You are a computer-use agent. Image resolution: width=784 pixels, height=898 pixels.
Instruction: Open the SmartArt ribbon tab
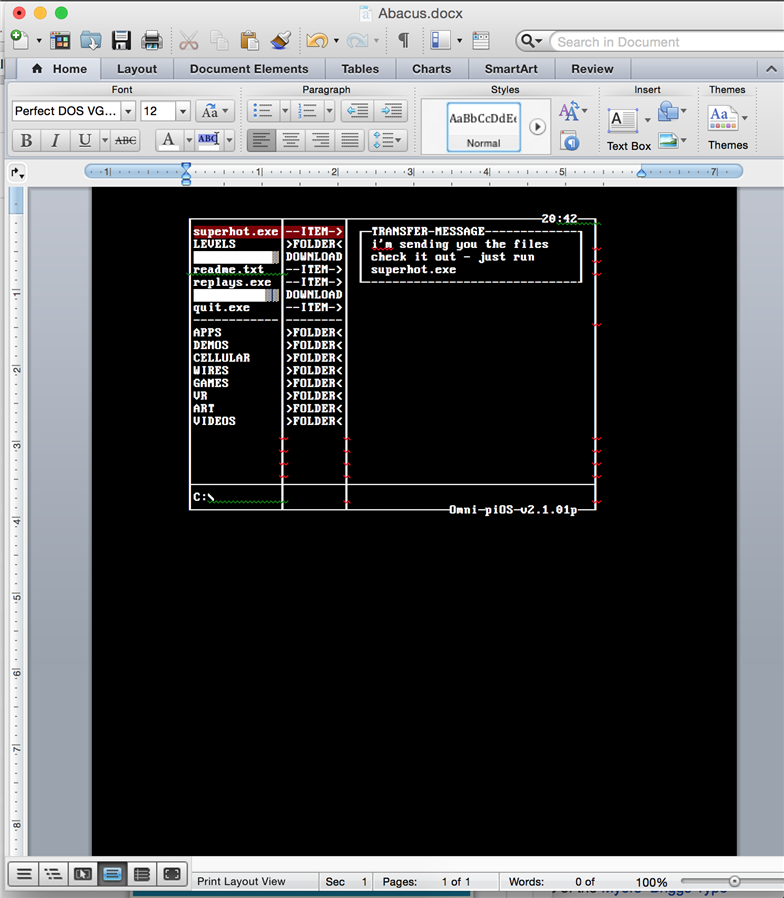[x=511, y=69]
